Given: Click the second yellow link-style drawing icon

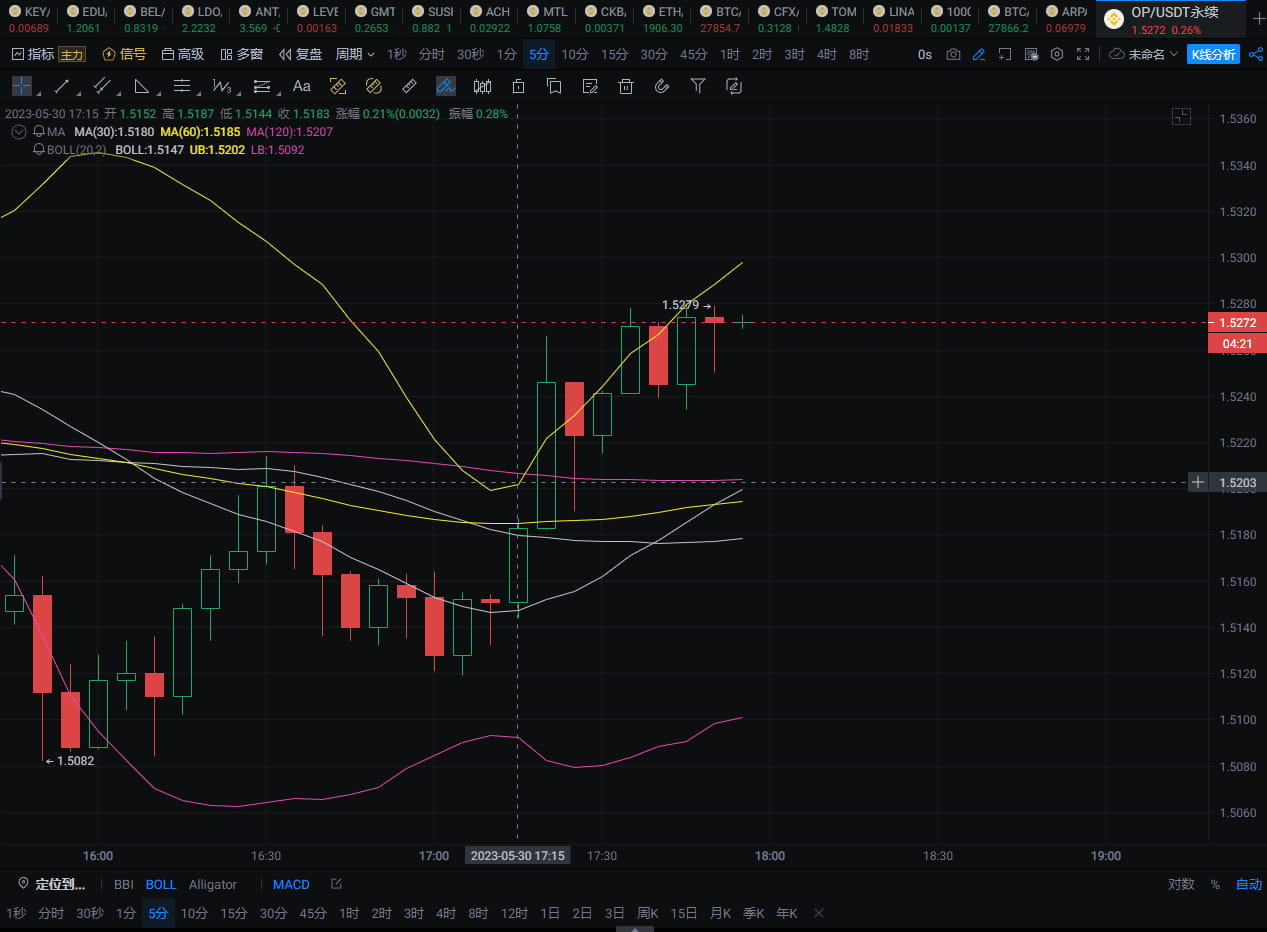Looking at the screenshot, I should [x=373, y=86].
